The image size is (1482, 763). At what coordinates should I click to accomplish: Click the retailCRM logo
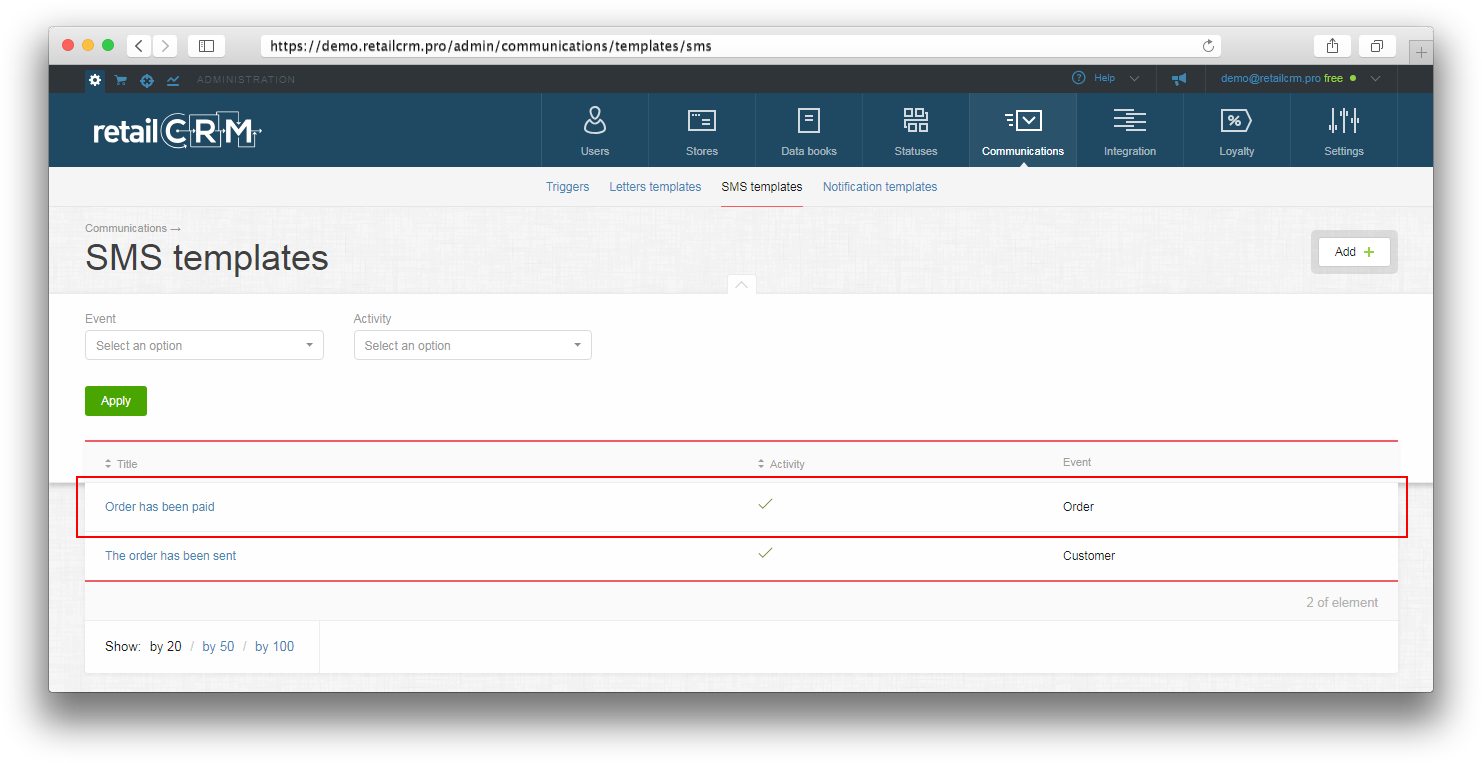pyautogui.click(x=178, y=130)
